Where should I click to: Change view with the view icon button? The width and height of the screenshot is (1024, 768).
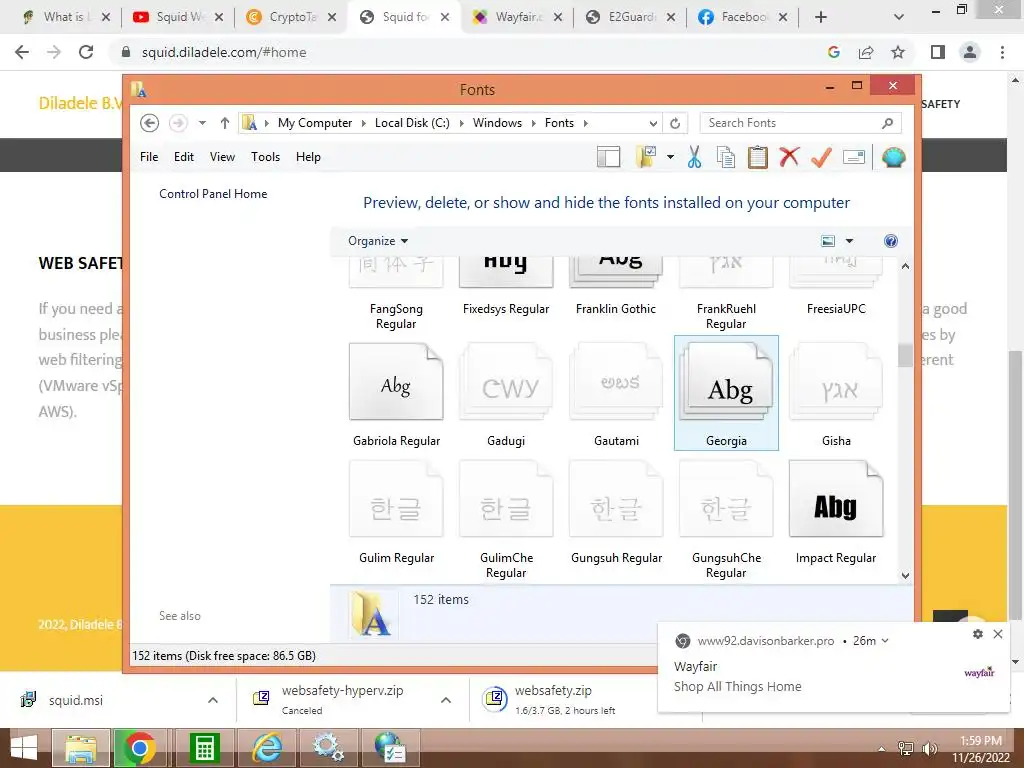click(828, 241)
